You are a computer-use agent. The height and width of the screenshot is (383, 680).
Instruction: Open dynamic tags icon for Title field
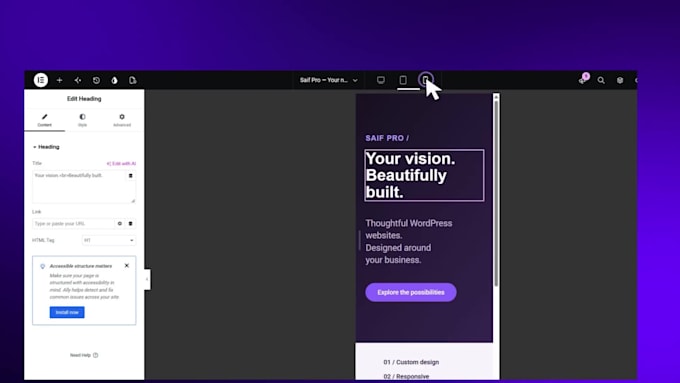(x=131, y=176)
